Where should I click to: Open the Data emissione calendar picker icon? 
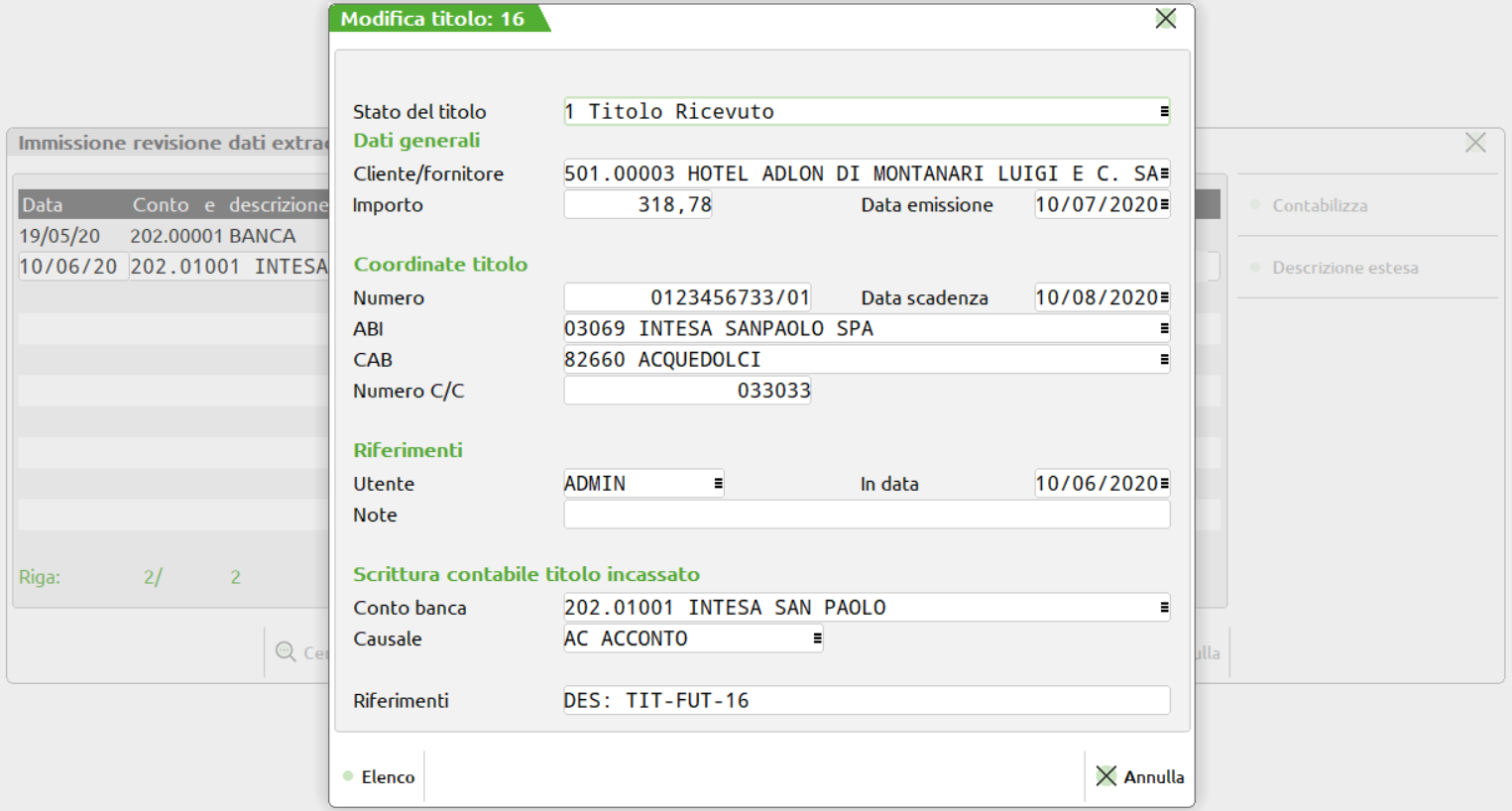pos(1164,205)
